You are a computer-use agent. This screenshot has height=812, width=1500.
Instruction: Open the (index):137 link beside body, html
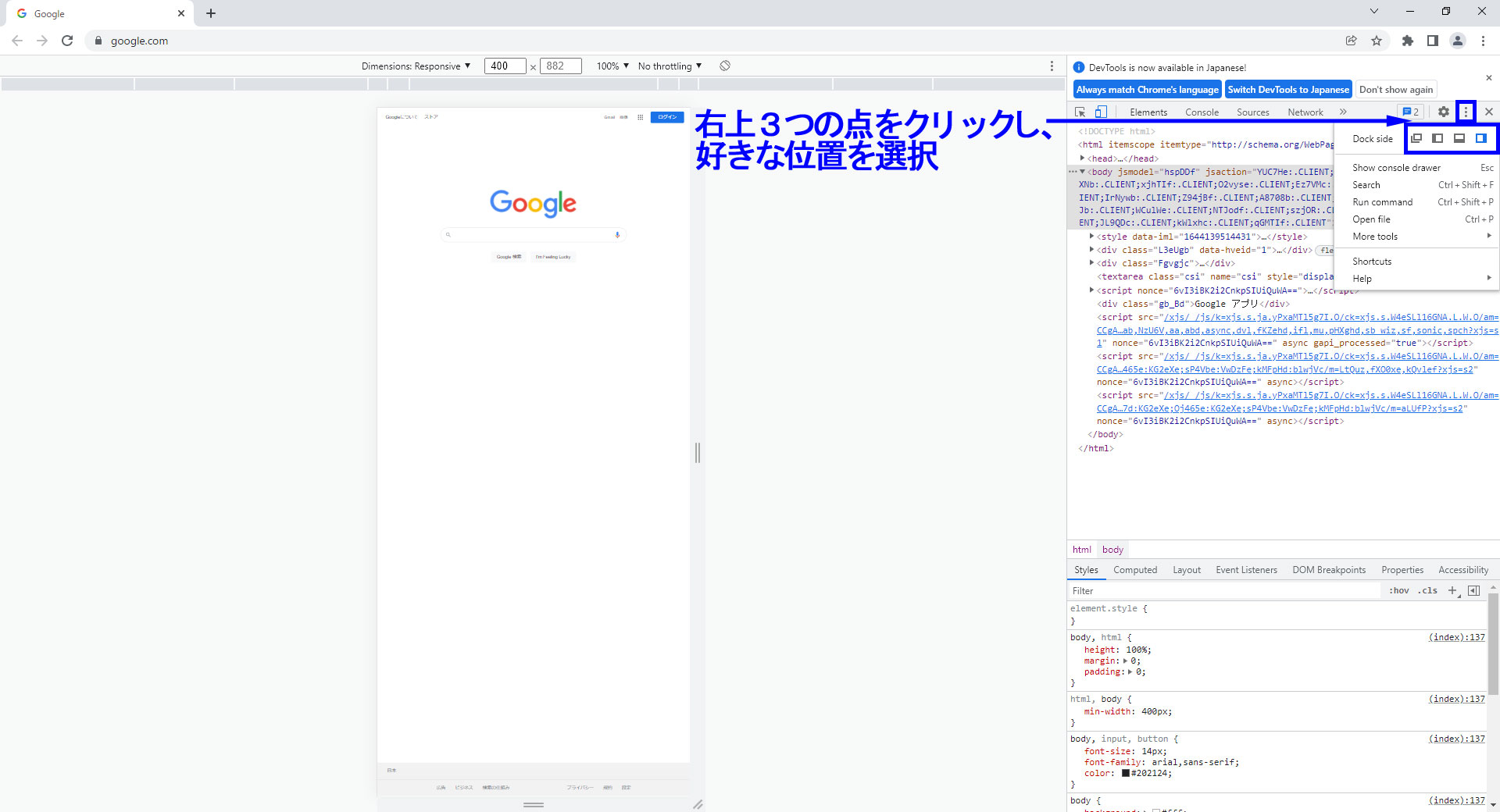point(1457,637)
